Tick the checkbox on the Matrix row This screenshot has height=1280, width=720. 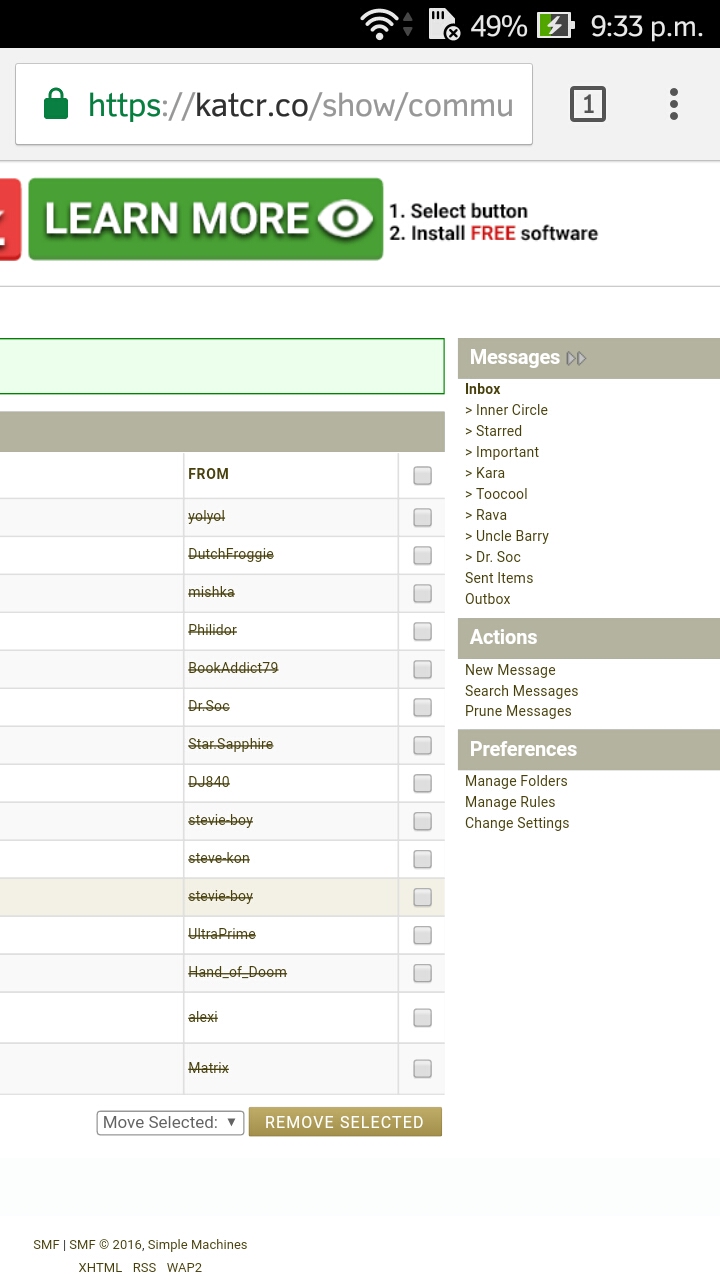[423, 1069]
